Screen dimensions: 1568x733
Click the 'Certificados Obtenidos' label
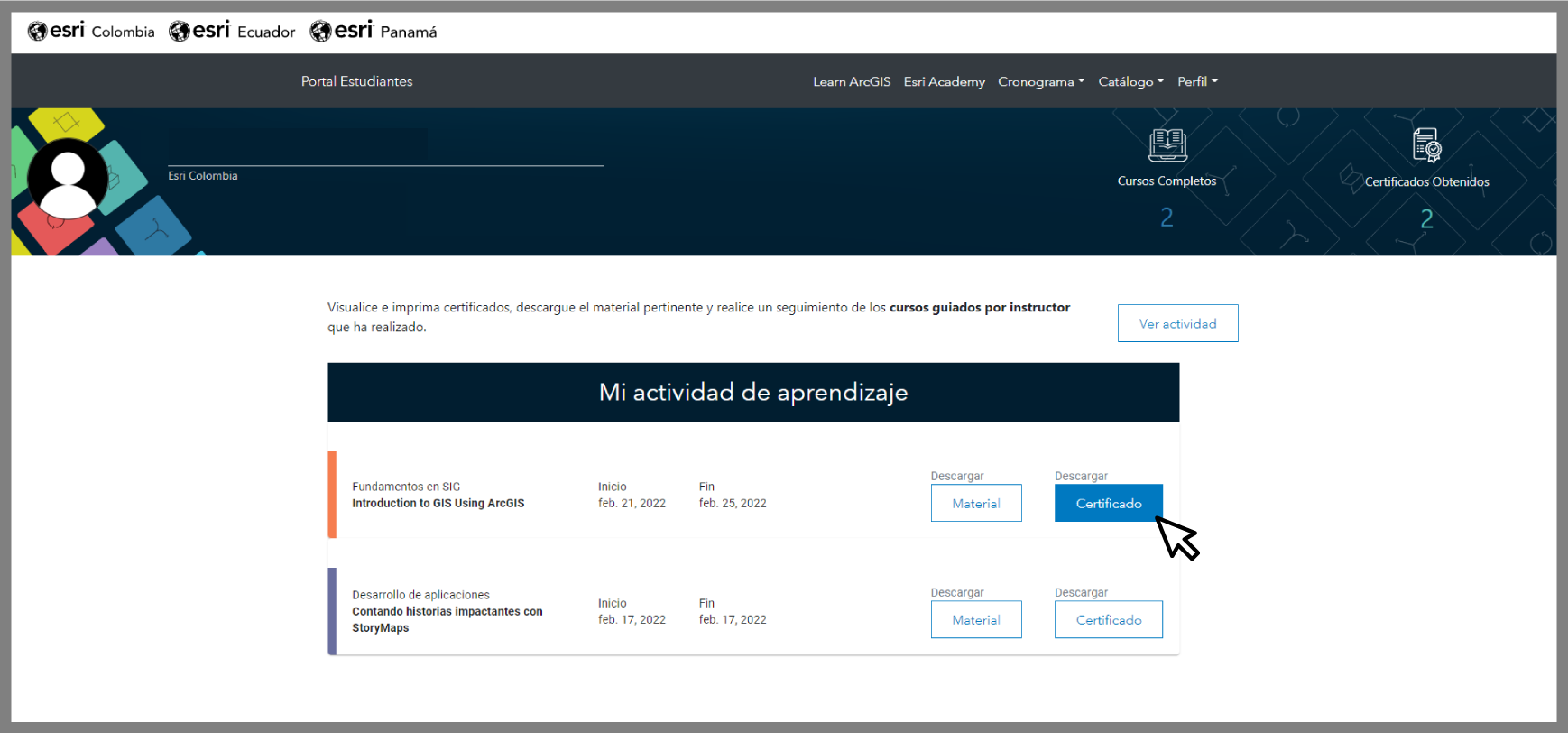click(1427, 181)
